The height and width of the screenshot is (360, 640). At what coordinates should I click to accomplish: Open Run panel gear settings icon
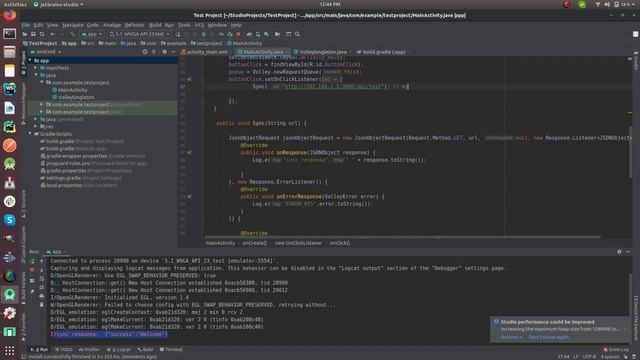point(619,252)
